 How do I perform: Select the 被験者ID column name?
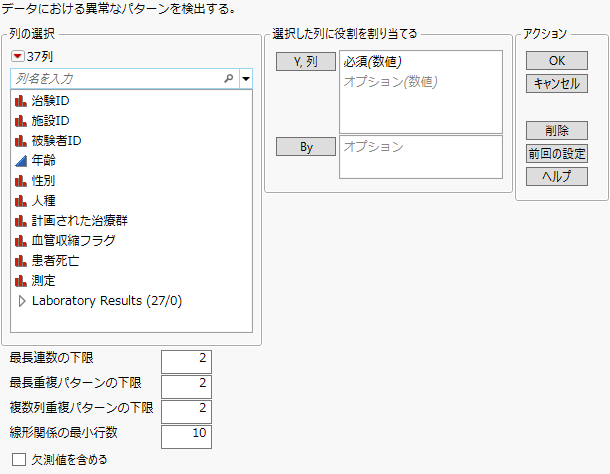click(x=56, y=140)
